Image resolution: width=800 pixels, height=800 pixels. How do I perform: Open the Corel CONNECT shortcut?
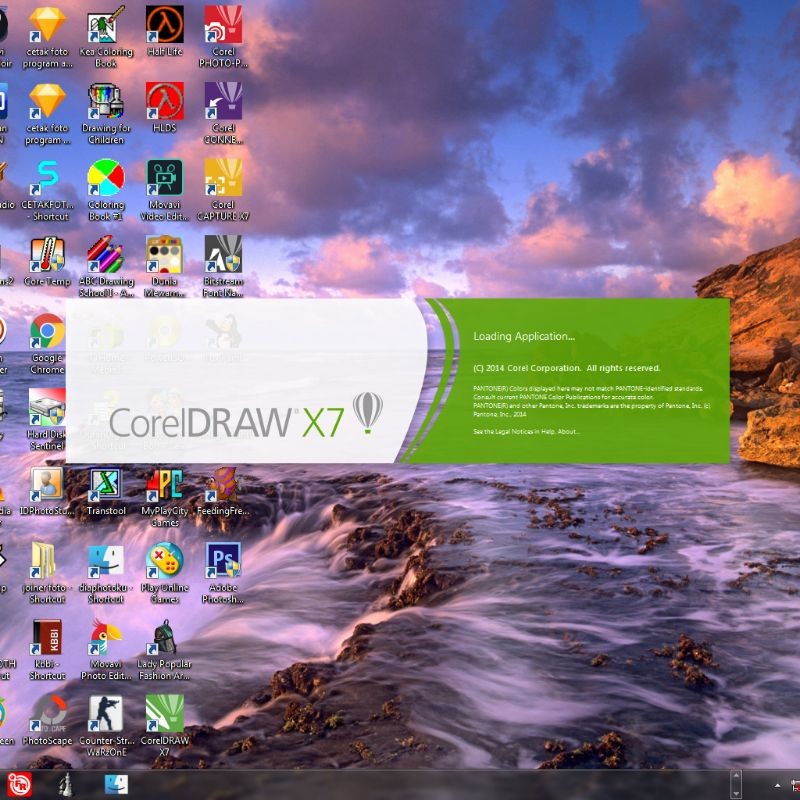tap(223, 113)
